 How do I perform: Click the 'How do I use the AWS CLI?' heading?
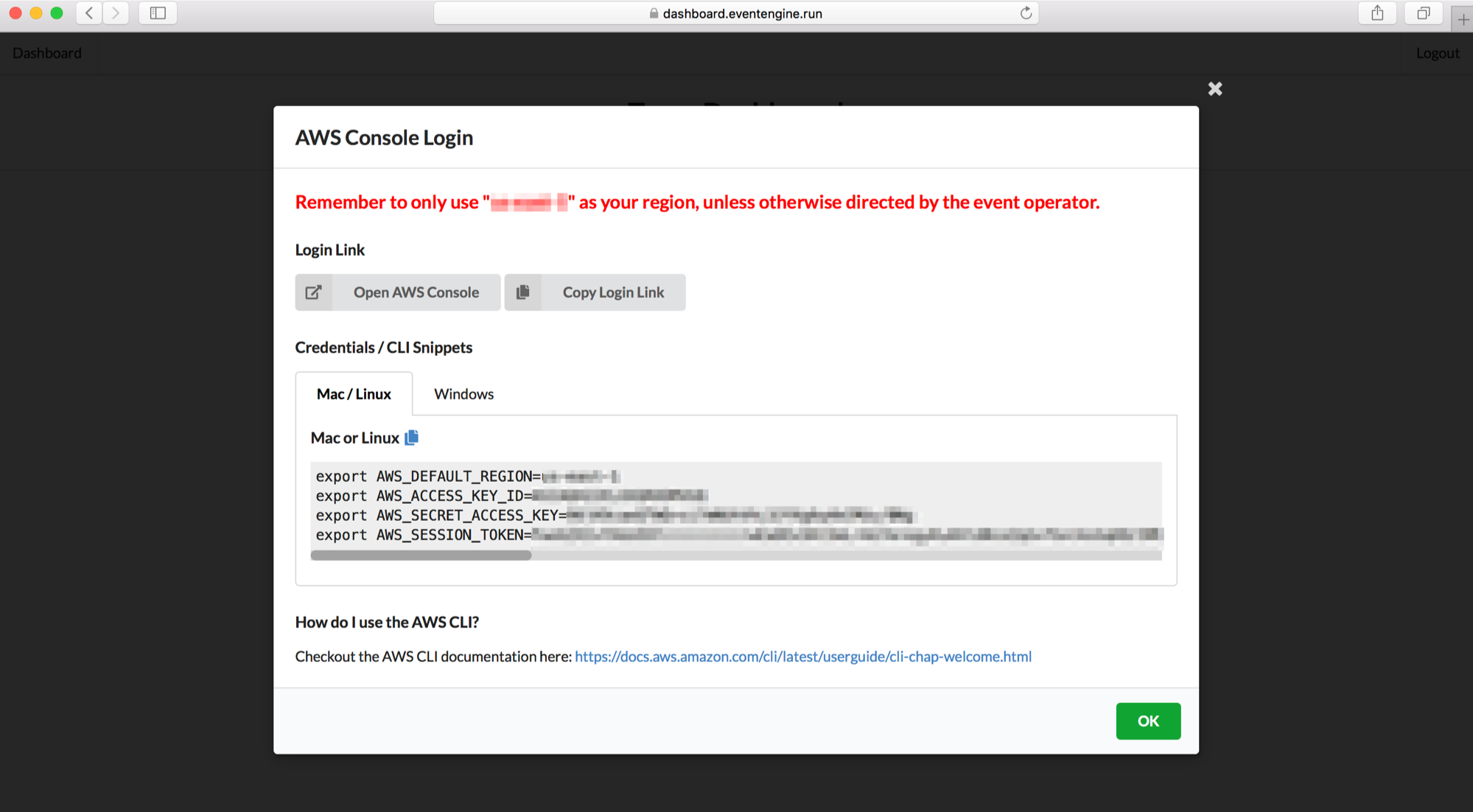[x=387, y=622]
